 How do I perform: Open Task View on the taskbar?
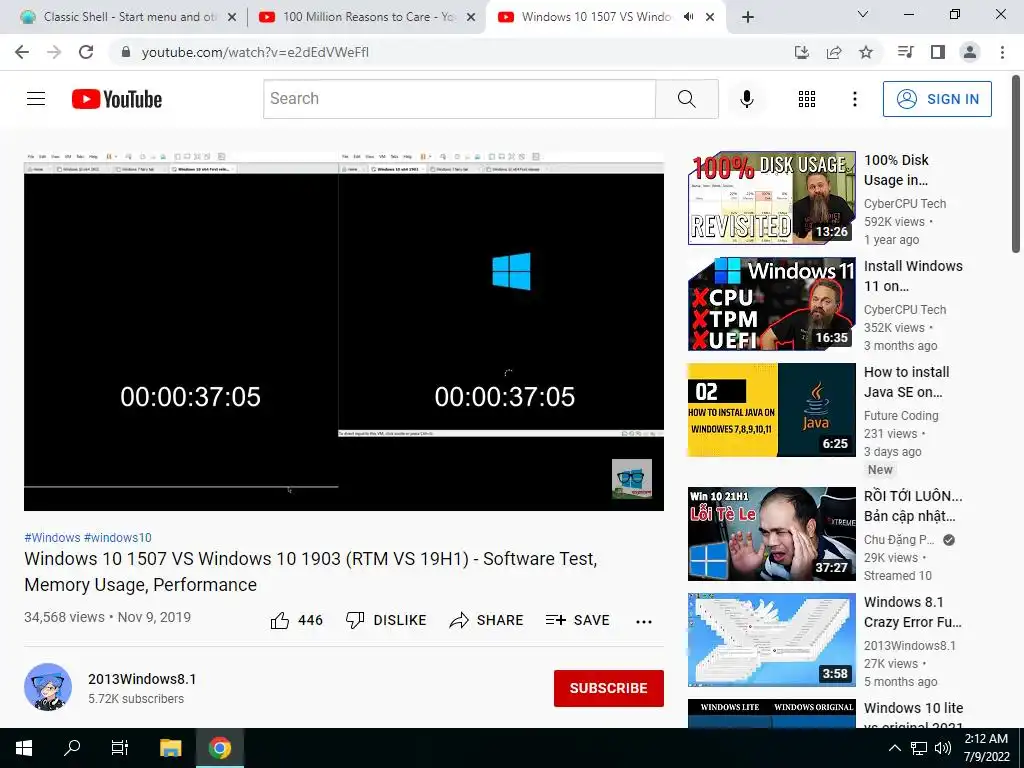coord(120,748)
